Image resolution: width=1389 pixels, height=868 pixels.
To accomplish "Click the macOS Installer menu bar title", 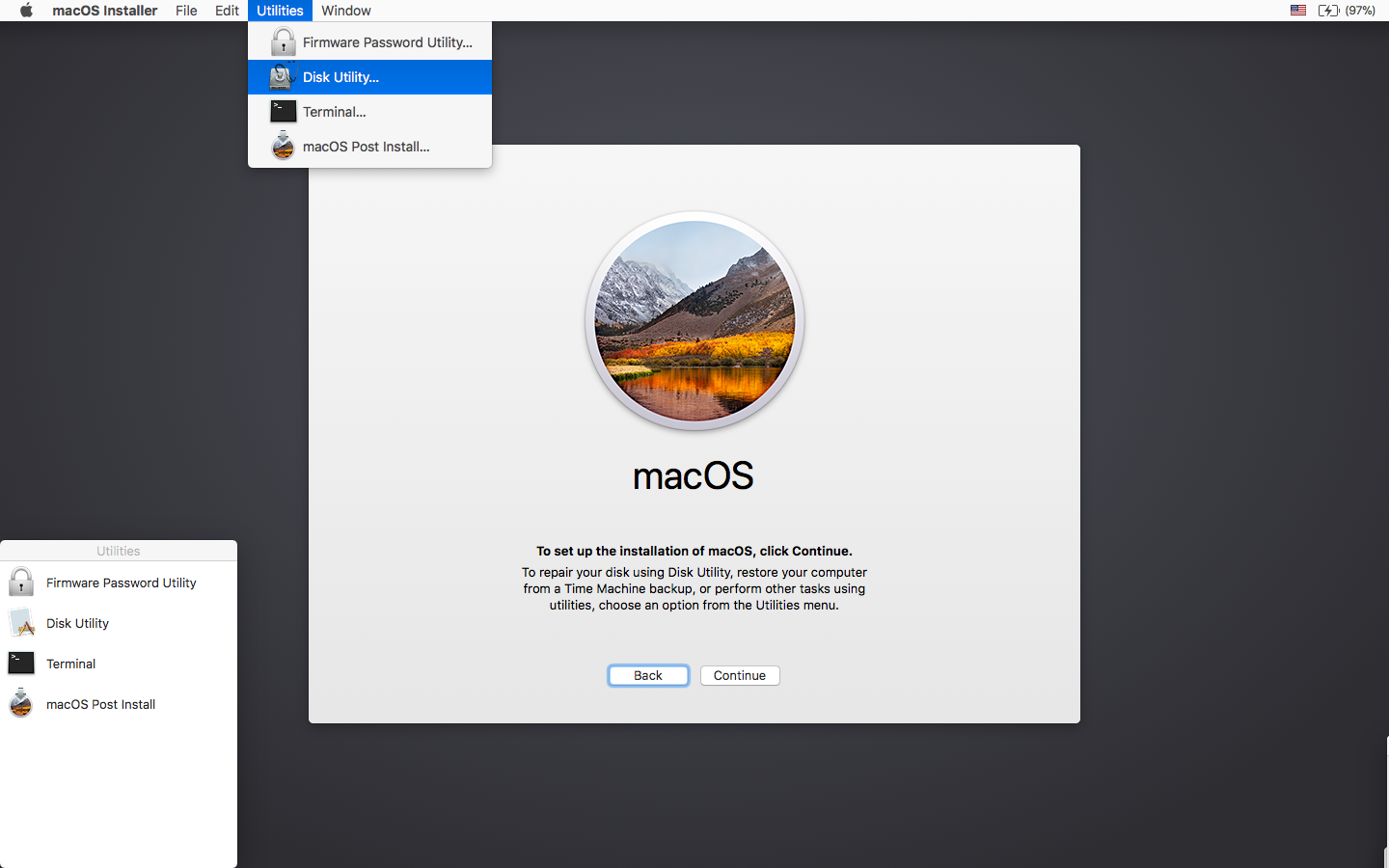I will pos(104,11).
